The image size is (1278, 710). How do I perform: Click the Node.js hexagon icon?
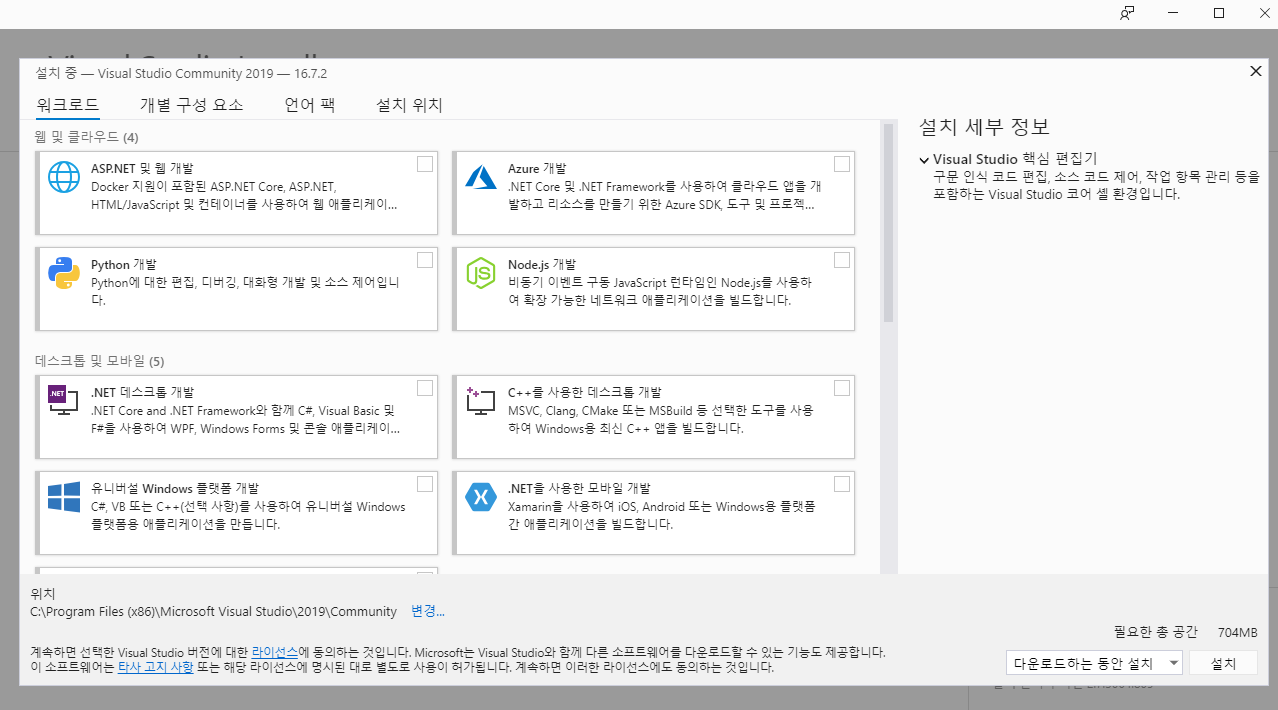(481, 273)
